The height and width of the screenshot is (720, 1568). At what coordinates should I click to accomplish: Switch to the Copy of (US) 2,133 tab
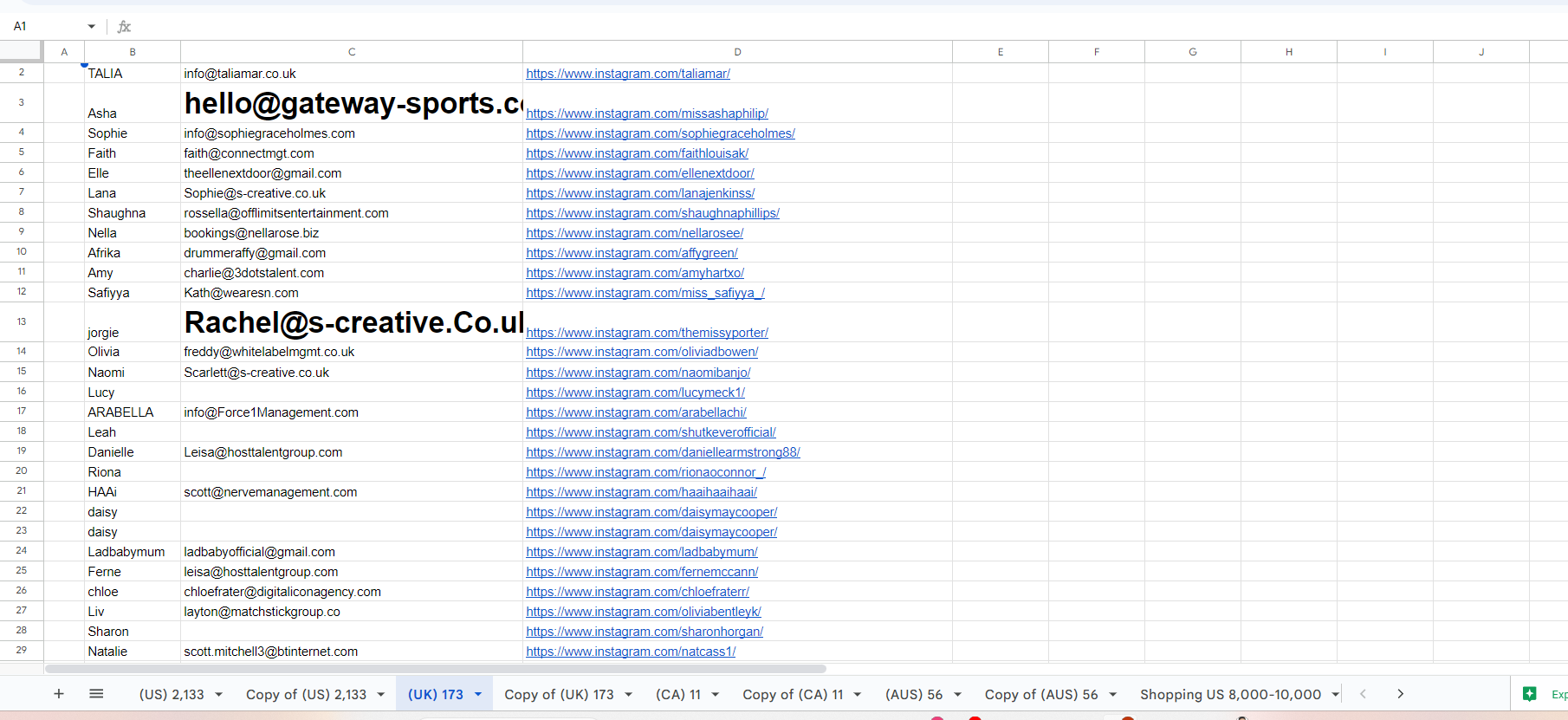[306, 695]
